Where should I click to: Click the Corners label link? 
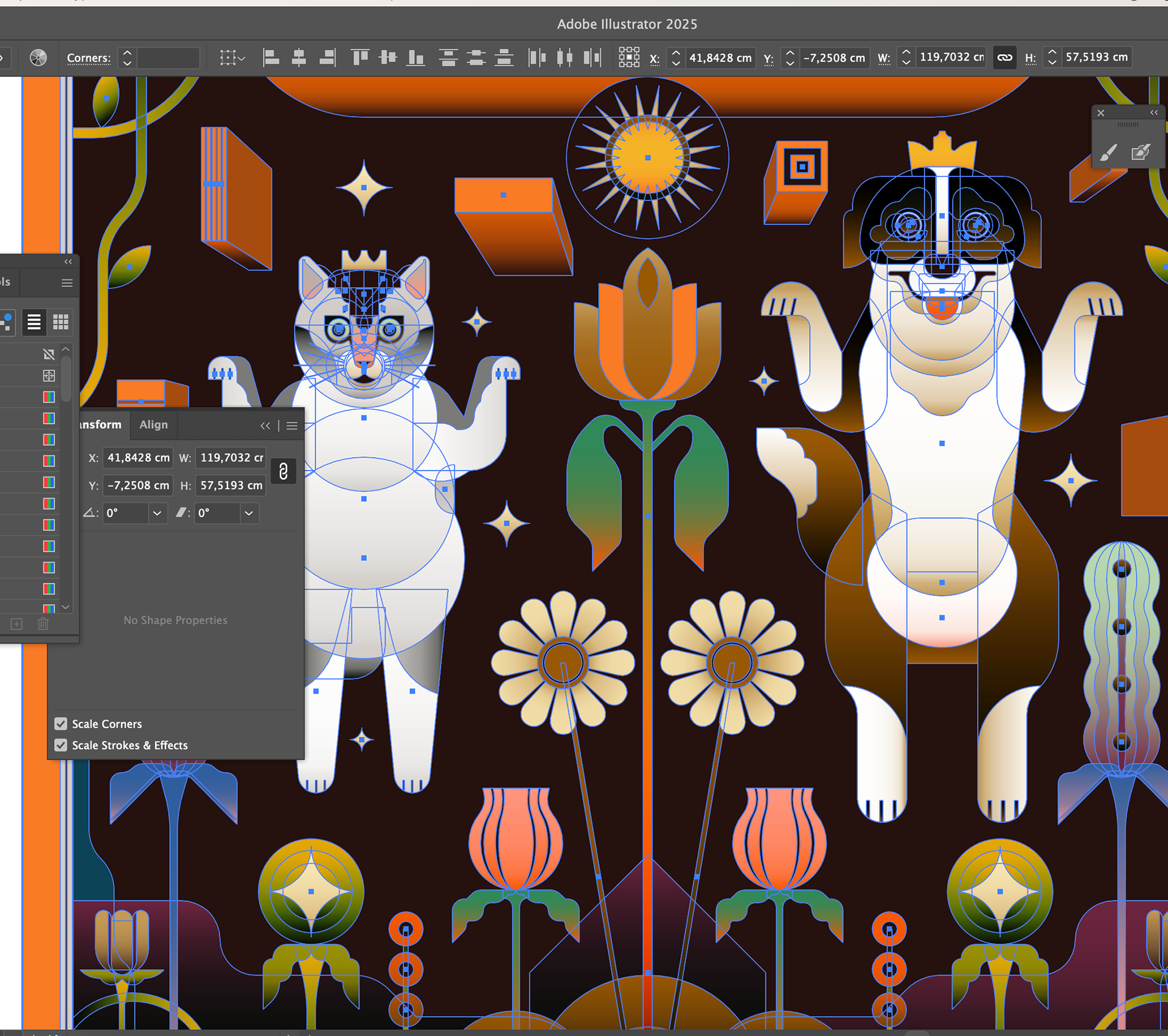(x=89, y=58)
